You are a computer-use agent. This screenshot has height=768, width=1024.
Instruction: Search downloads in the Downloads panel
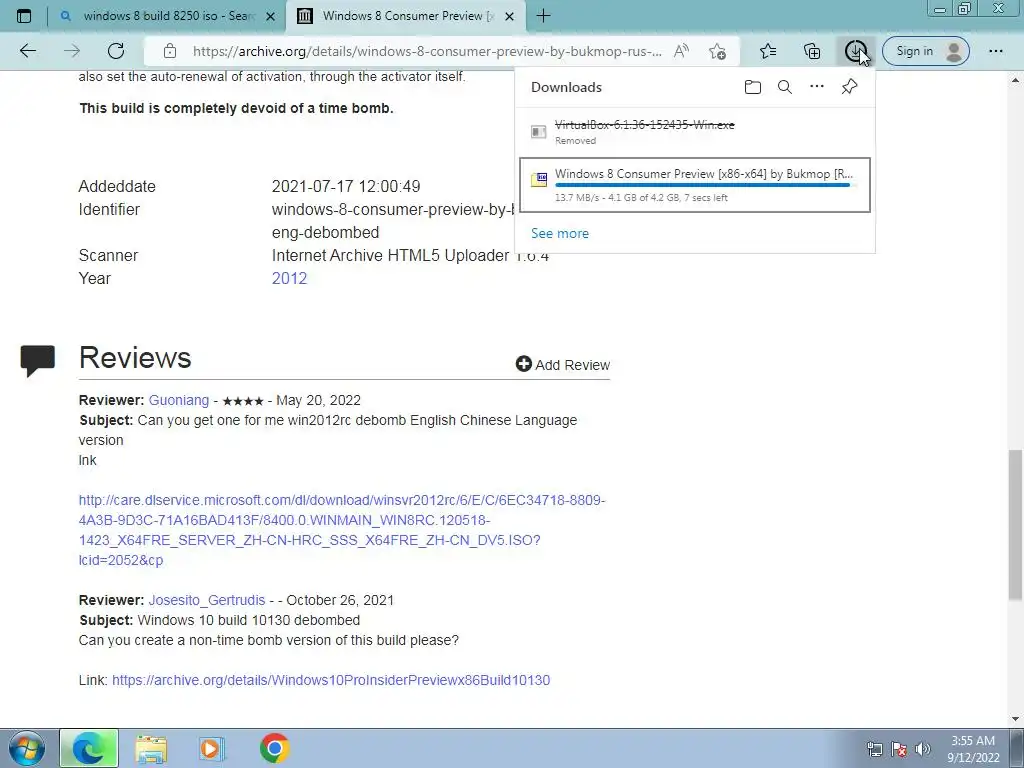[785, 87]
